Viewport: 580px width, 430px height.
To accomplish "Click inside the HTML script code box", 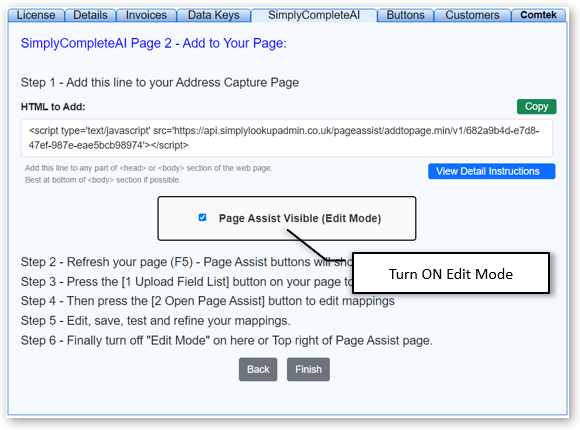I will [287, 138].
